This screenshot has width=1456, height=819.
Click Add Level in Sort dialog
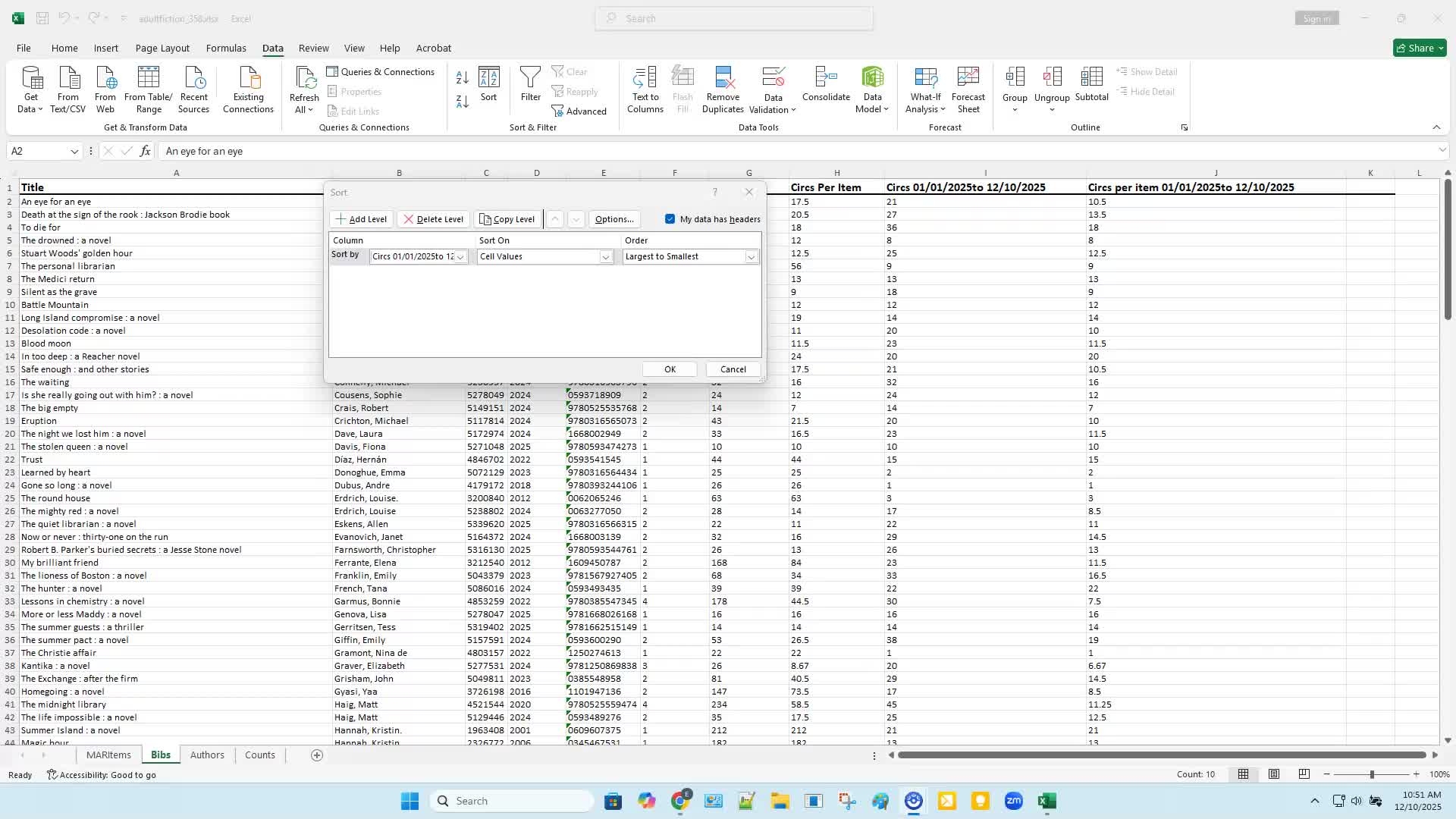[x=361, y=219]
